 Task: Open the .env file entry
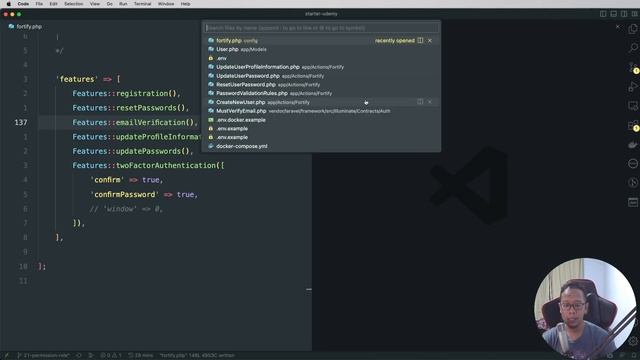pos(321,58)
